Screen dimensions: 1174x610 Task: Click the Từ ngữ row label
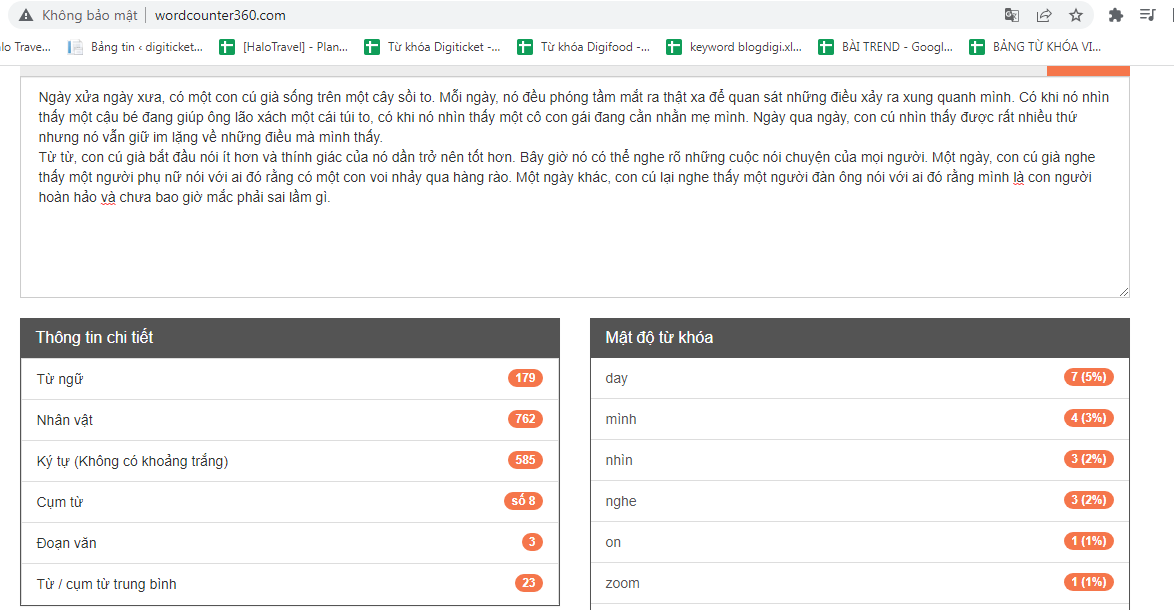tap(60, 379)
